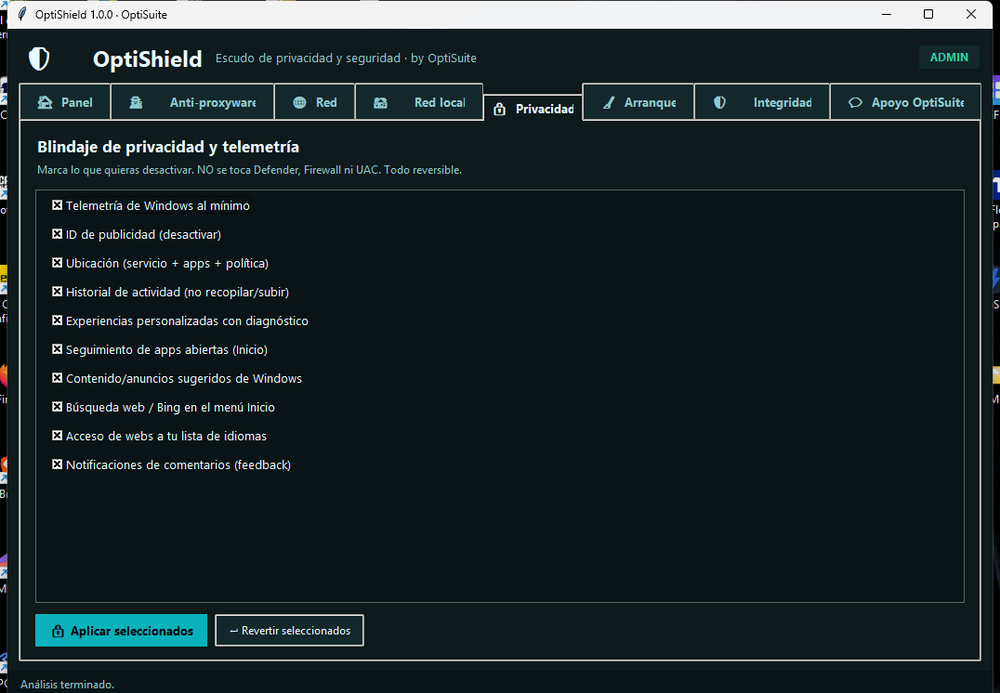Click Revertir seleccionados button
The image size is (1000, 693).
coord(290,631)
